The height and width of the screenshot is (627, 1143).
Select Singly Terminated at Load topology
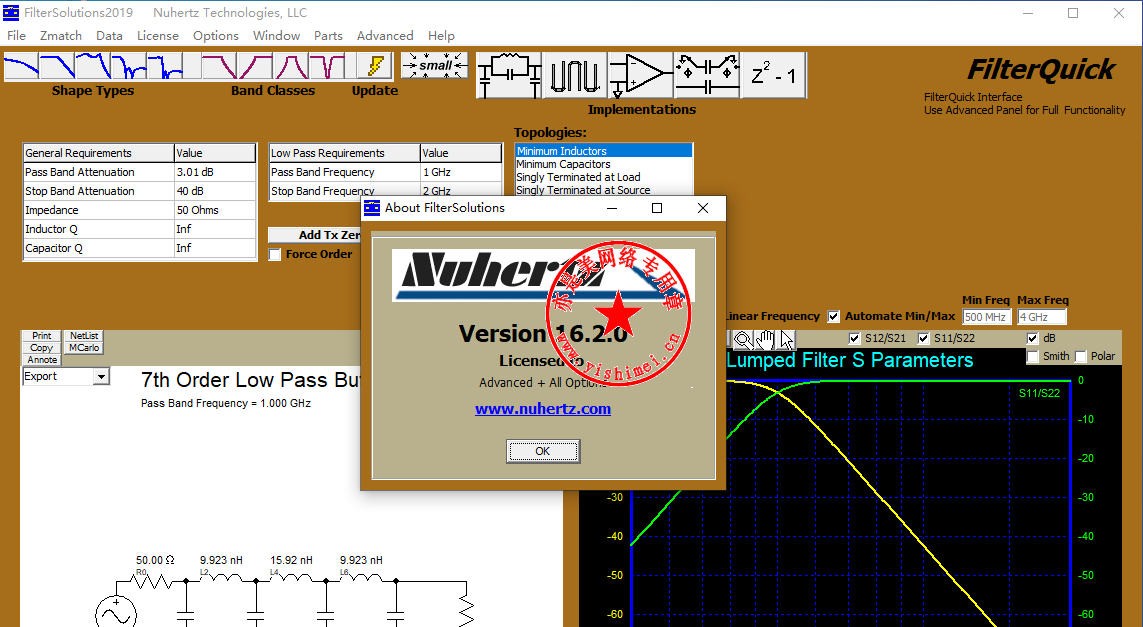(604, 177)
